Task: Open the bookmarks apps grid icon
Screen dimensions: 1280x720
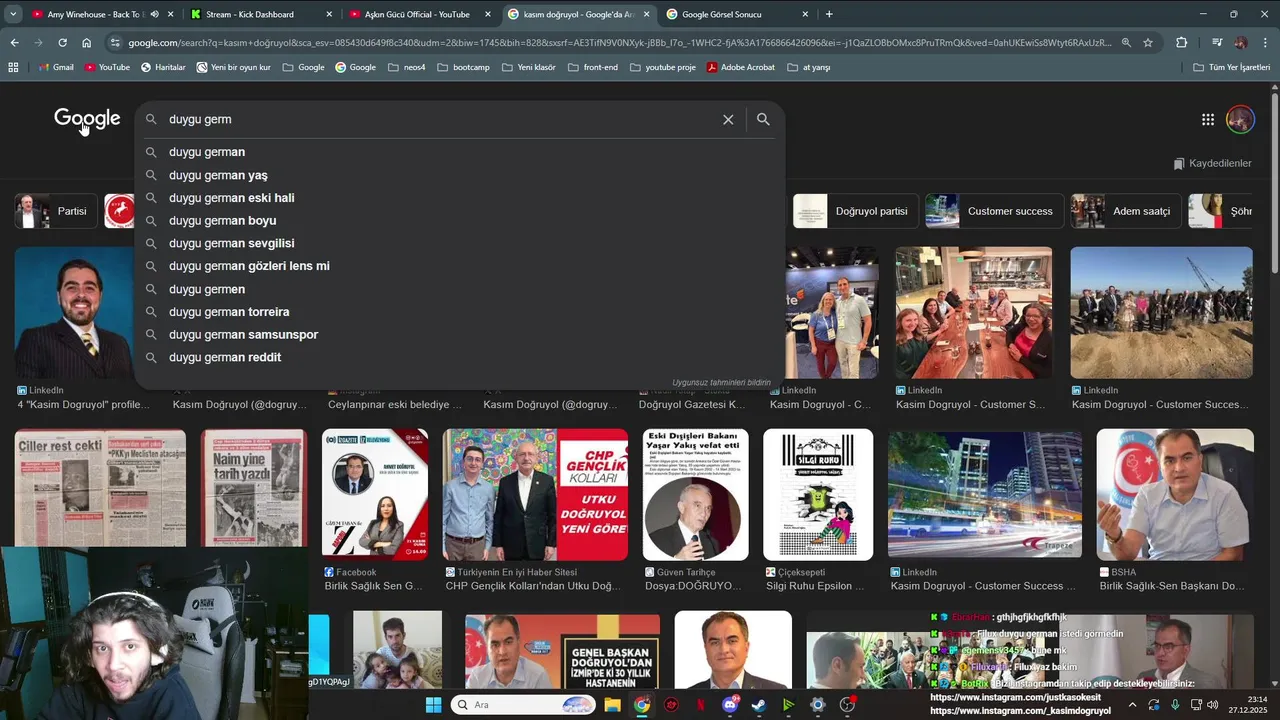Action: point(13,67)
